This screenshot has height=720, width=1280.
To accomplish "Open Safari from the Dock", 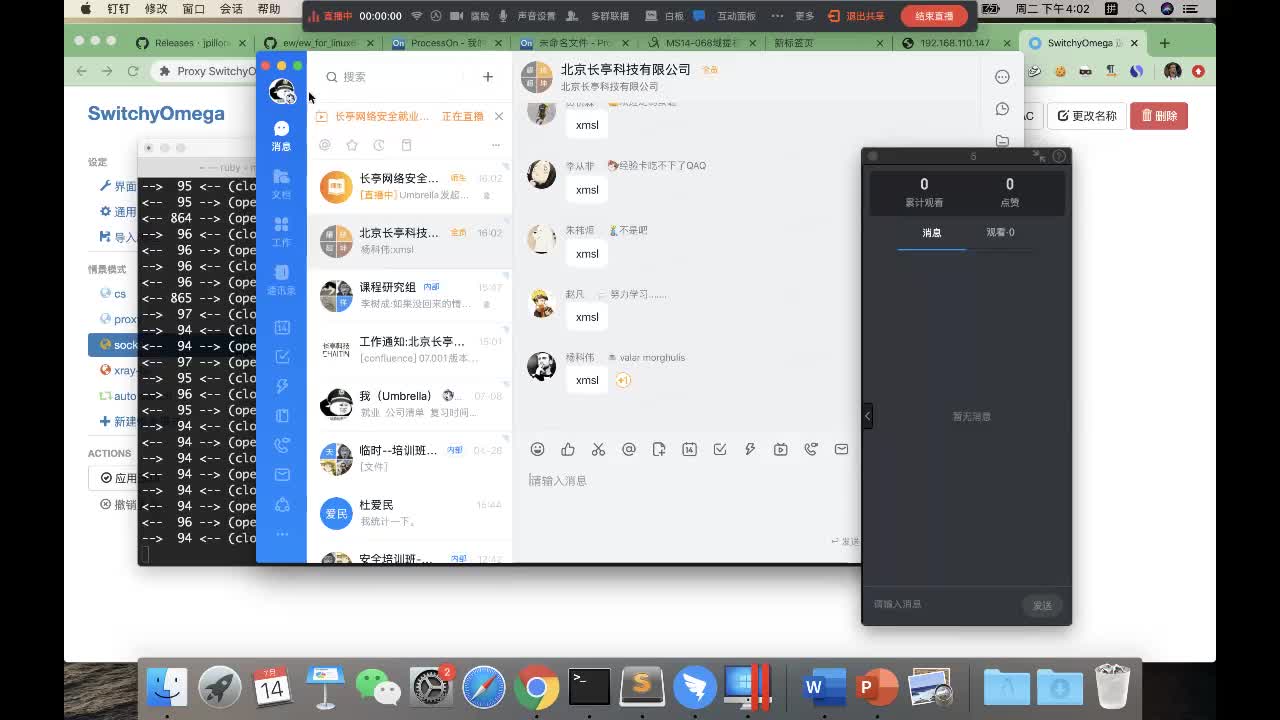I will coord(483,687).
